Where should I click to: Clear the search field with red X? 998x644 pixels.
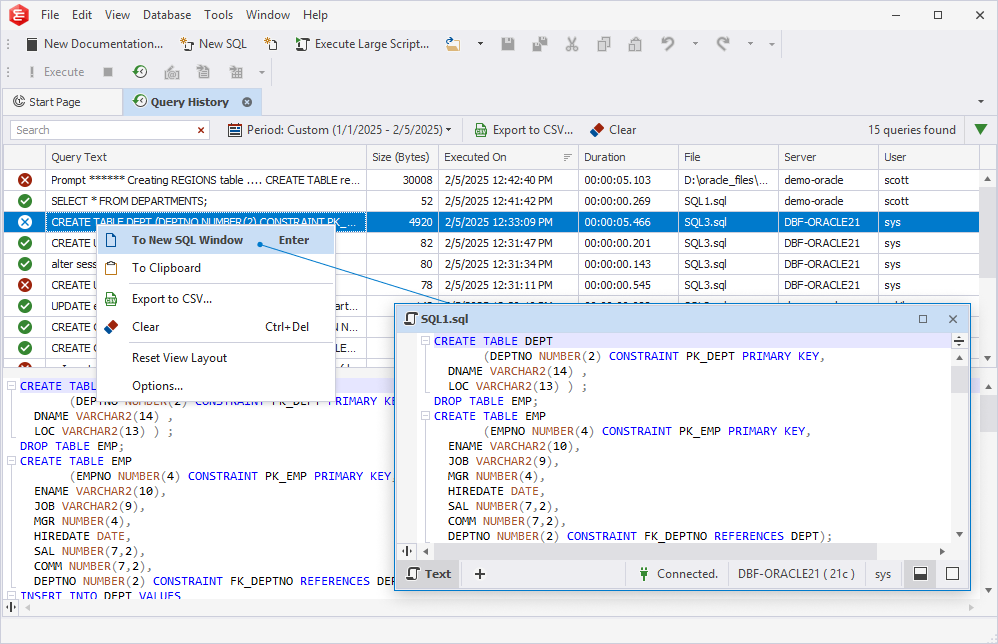(x=201, y=130)
